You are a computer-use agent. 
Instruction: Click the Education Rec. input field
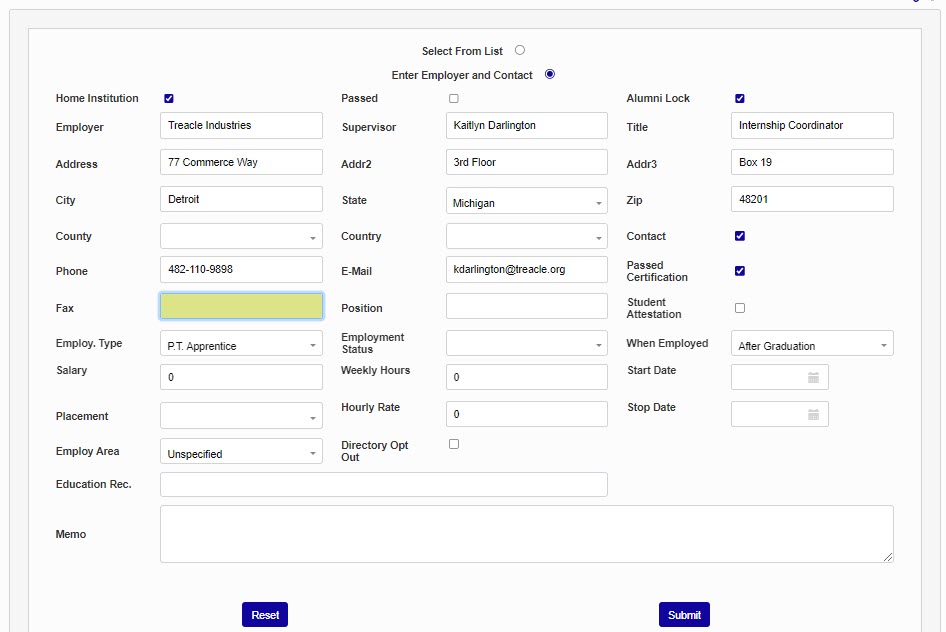pyautogui.click(x=383, y=484)
